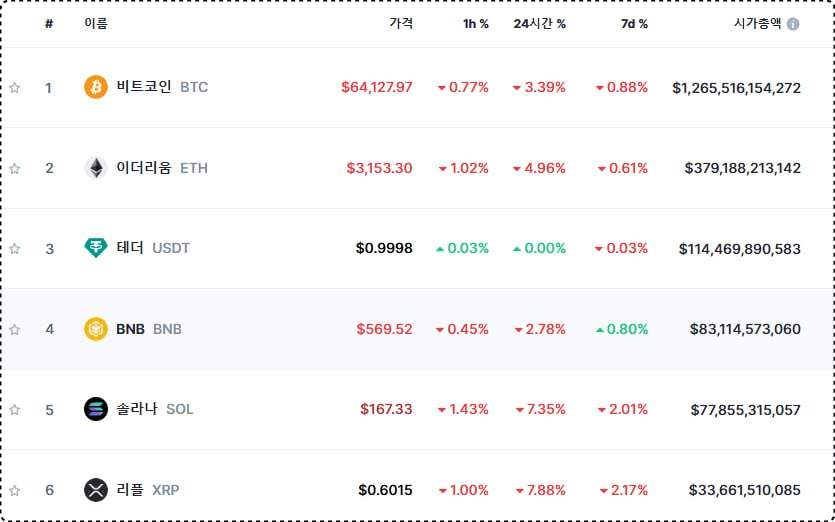Screen dimensions: 835x522
Task: Sort by 24시간 % column header
Action: tap(539, 23)
